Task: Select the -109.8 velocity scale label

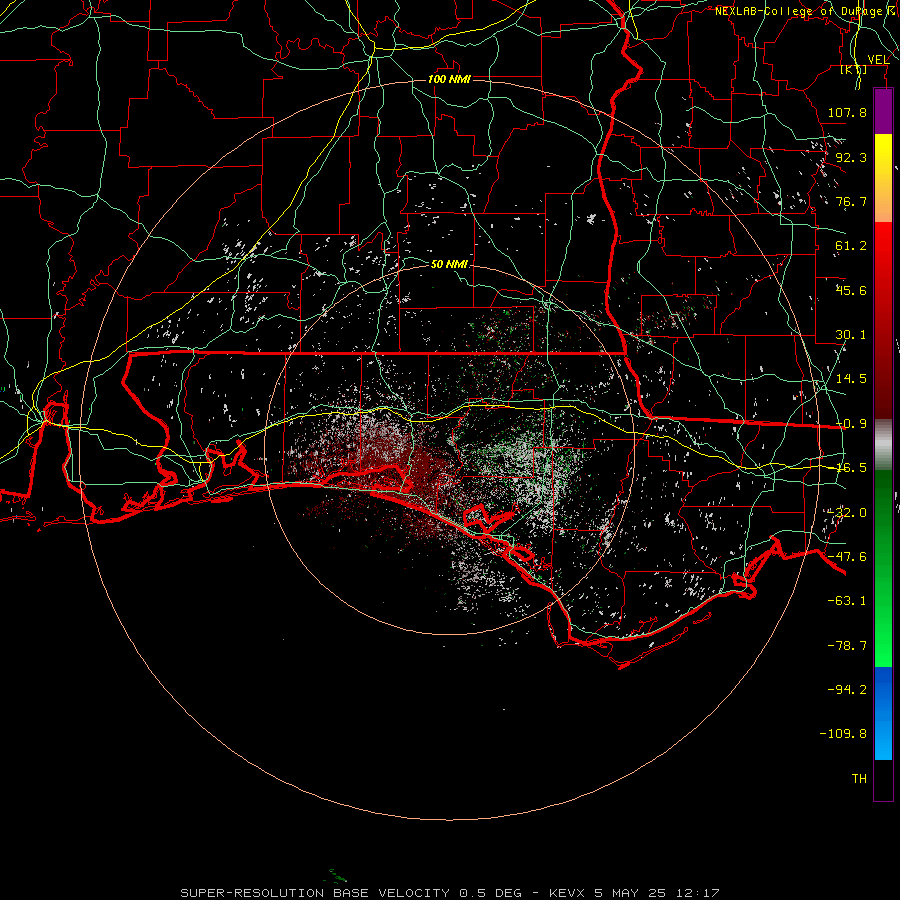Action: [x=843, y=734]
